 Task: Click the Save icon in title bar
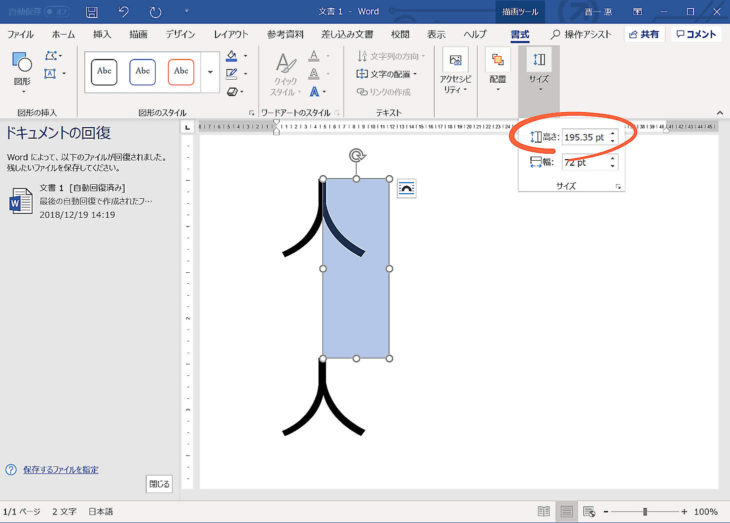click(x=92, y=12)
